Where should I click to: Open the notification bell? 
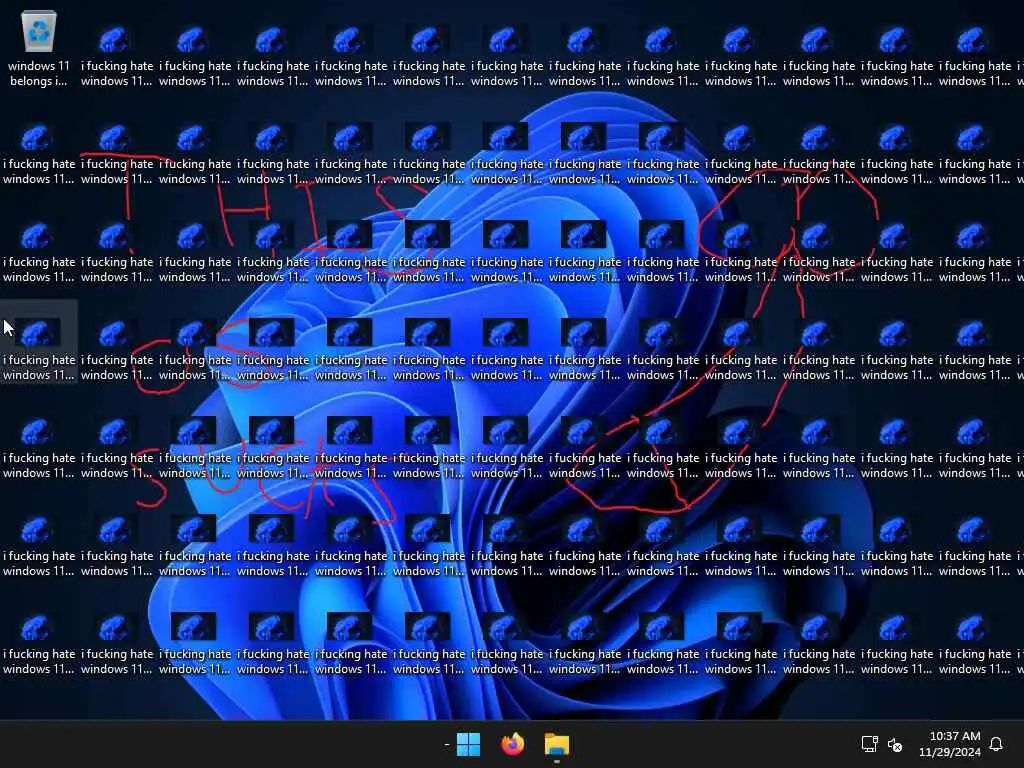996,744
